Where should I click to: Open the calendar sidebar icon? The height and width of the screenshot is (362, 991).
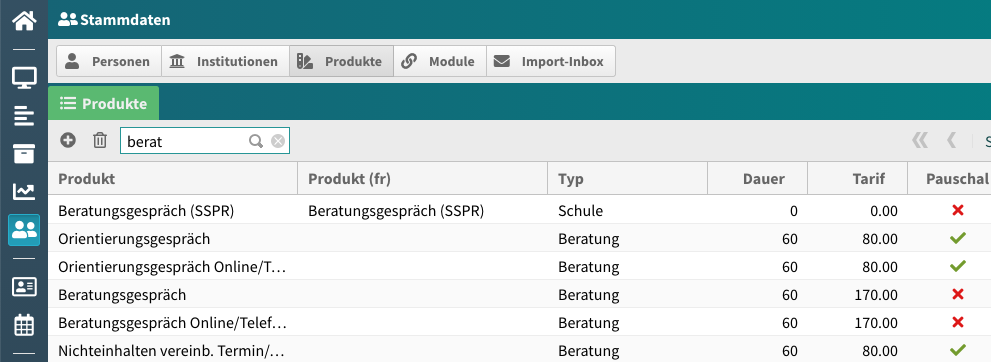click(x=24, y=325)
